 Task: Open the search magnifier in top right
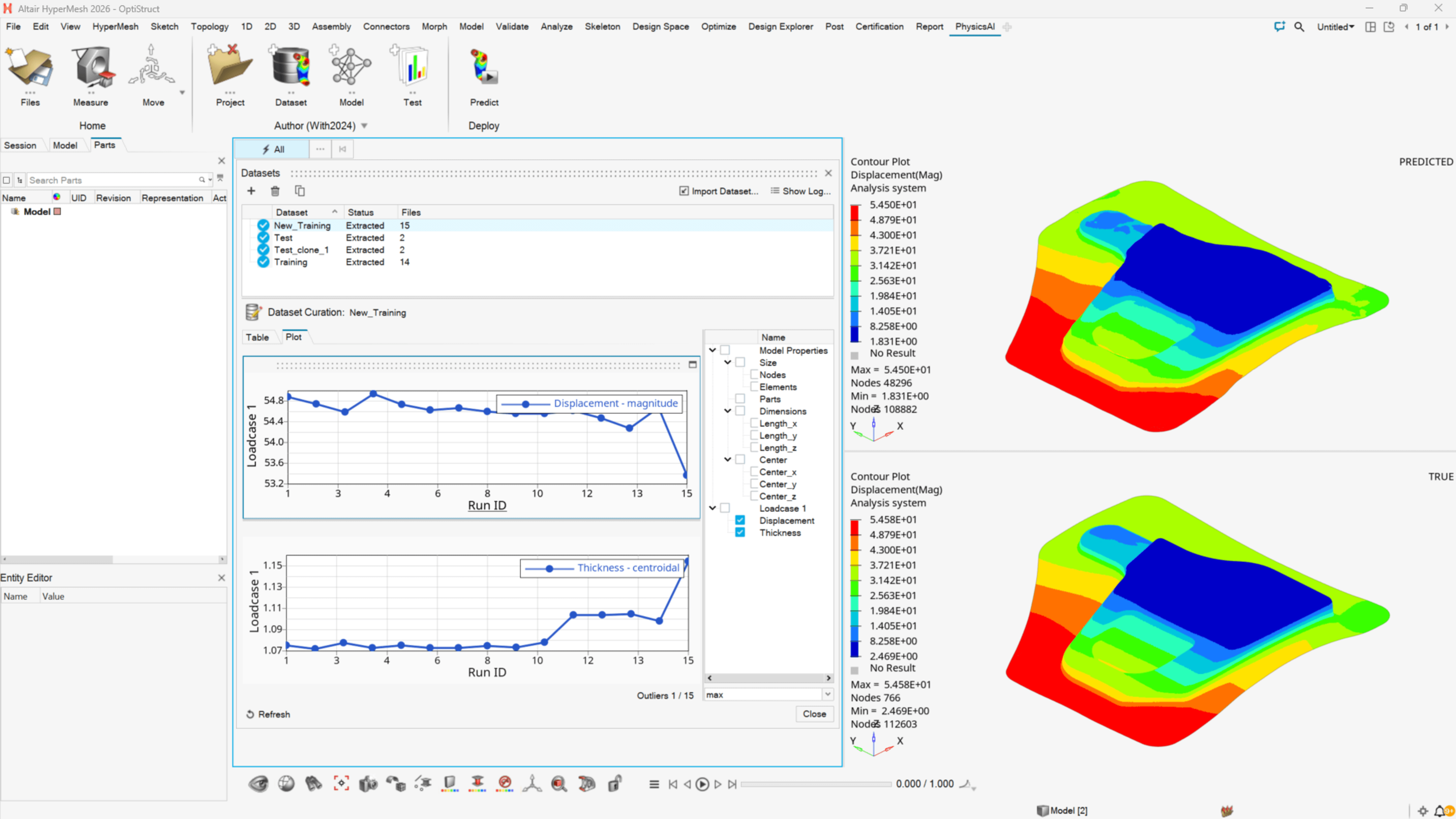pyautogui.click(x=1299, y=27)
